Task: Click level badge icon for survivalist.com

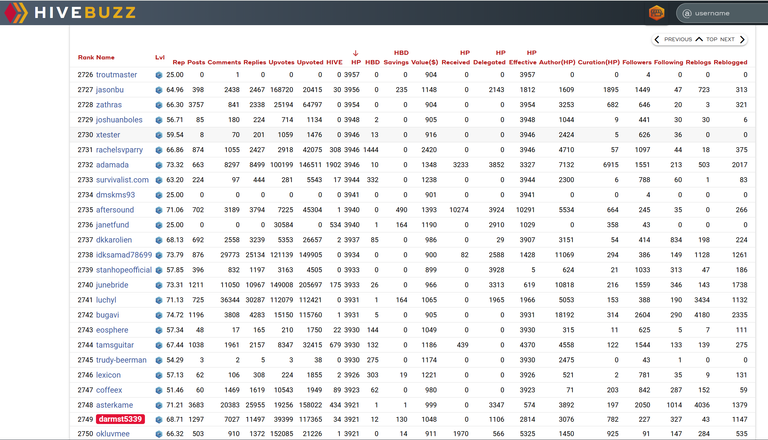Action: pos(159,180)
